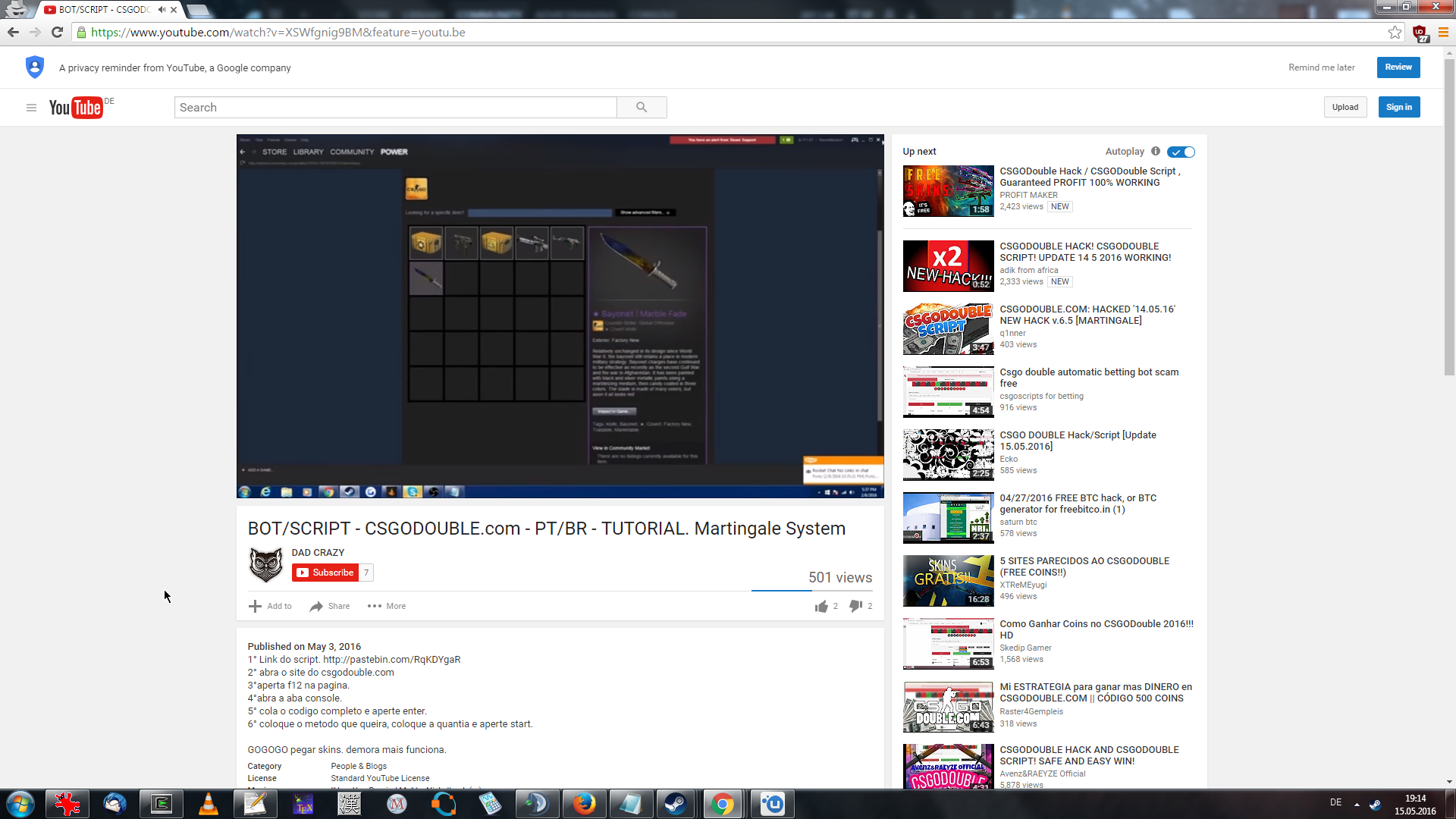Click into the YouTube Search field
The width and height of the screenshot is (1456, 819).
(x=395, y=108)
